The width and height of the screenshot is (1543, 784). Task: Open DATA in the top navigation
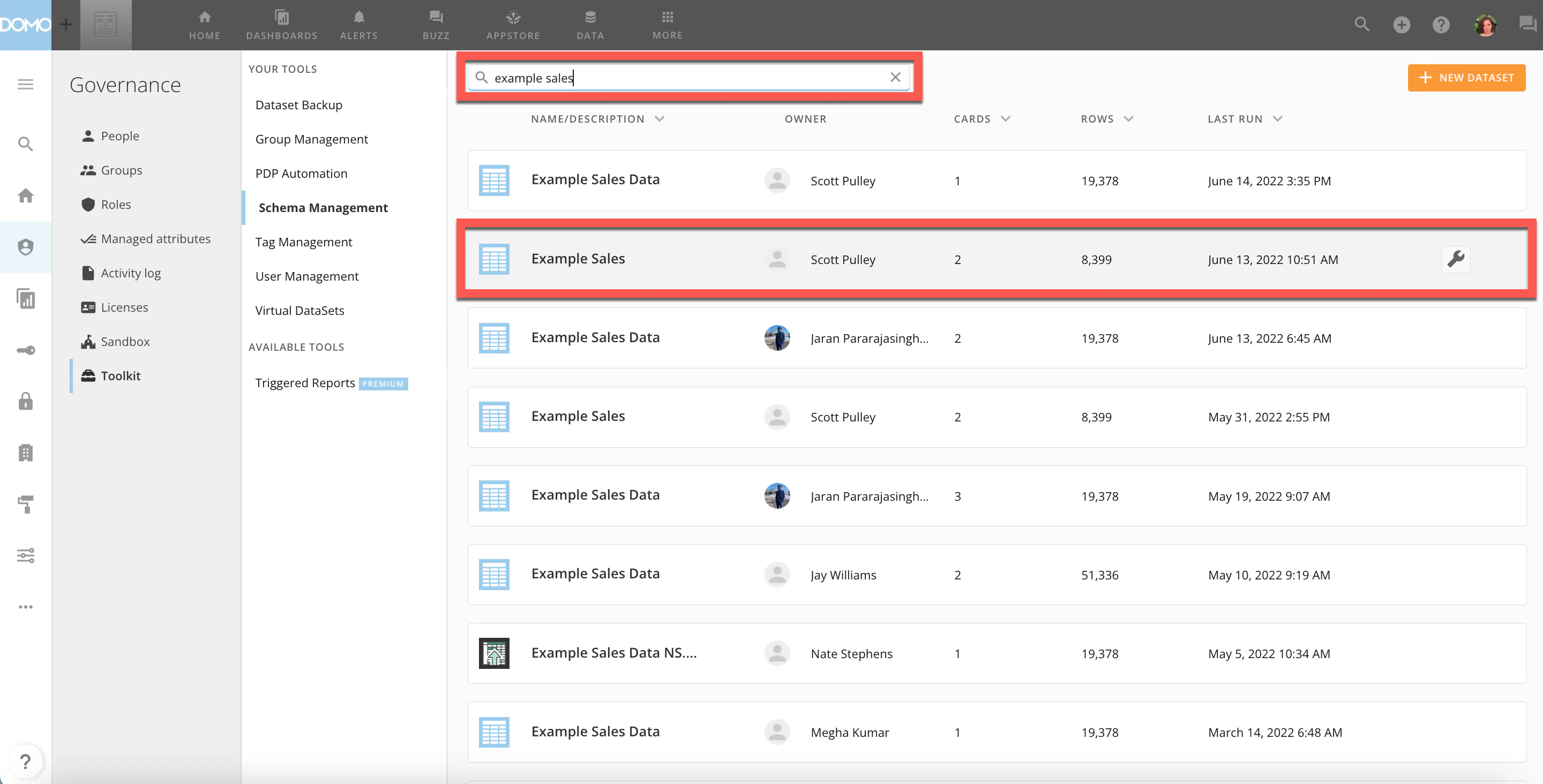pos(590,25)
